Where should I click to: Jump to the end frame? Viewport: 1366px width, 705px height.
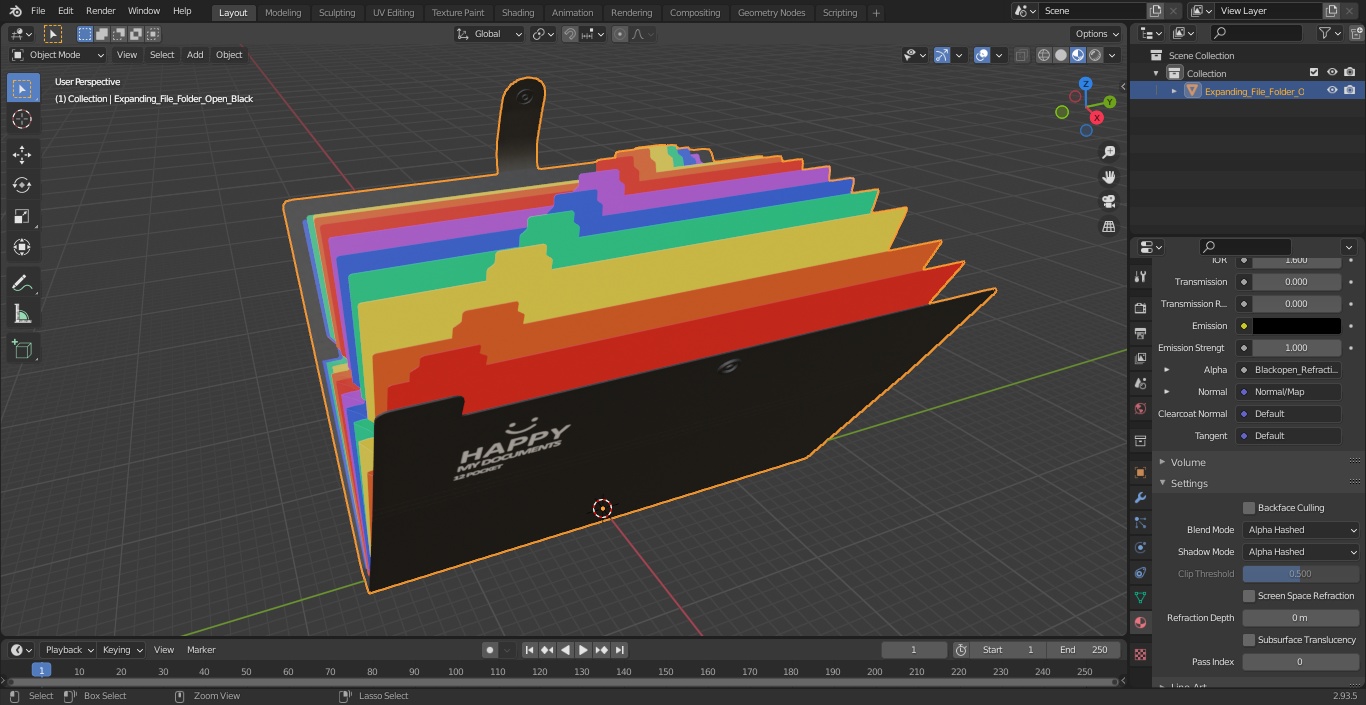pyautogui.click(x=619, y=650)
